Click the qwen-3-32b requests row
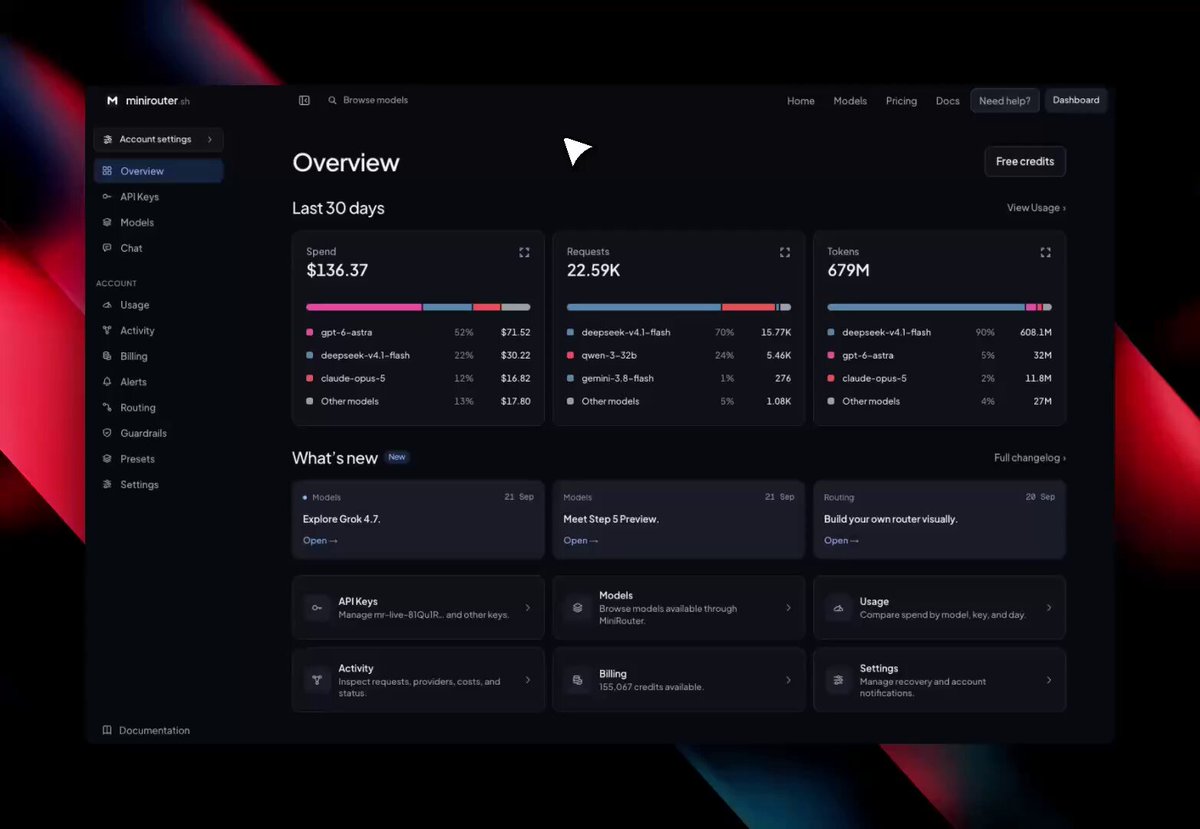 (679, 355)
